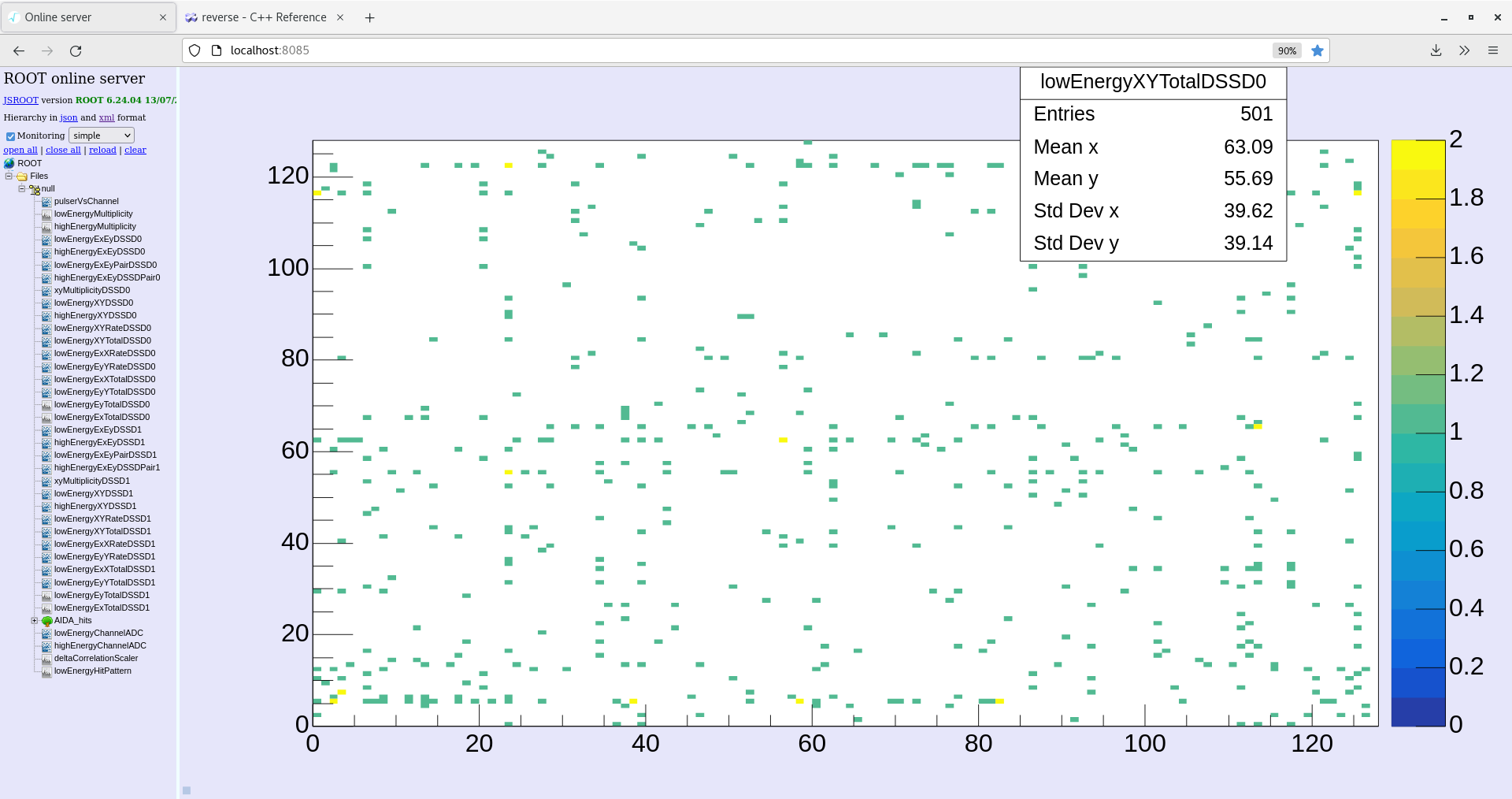Click the Files folder icon

[22, 177]
